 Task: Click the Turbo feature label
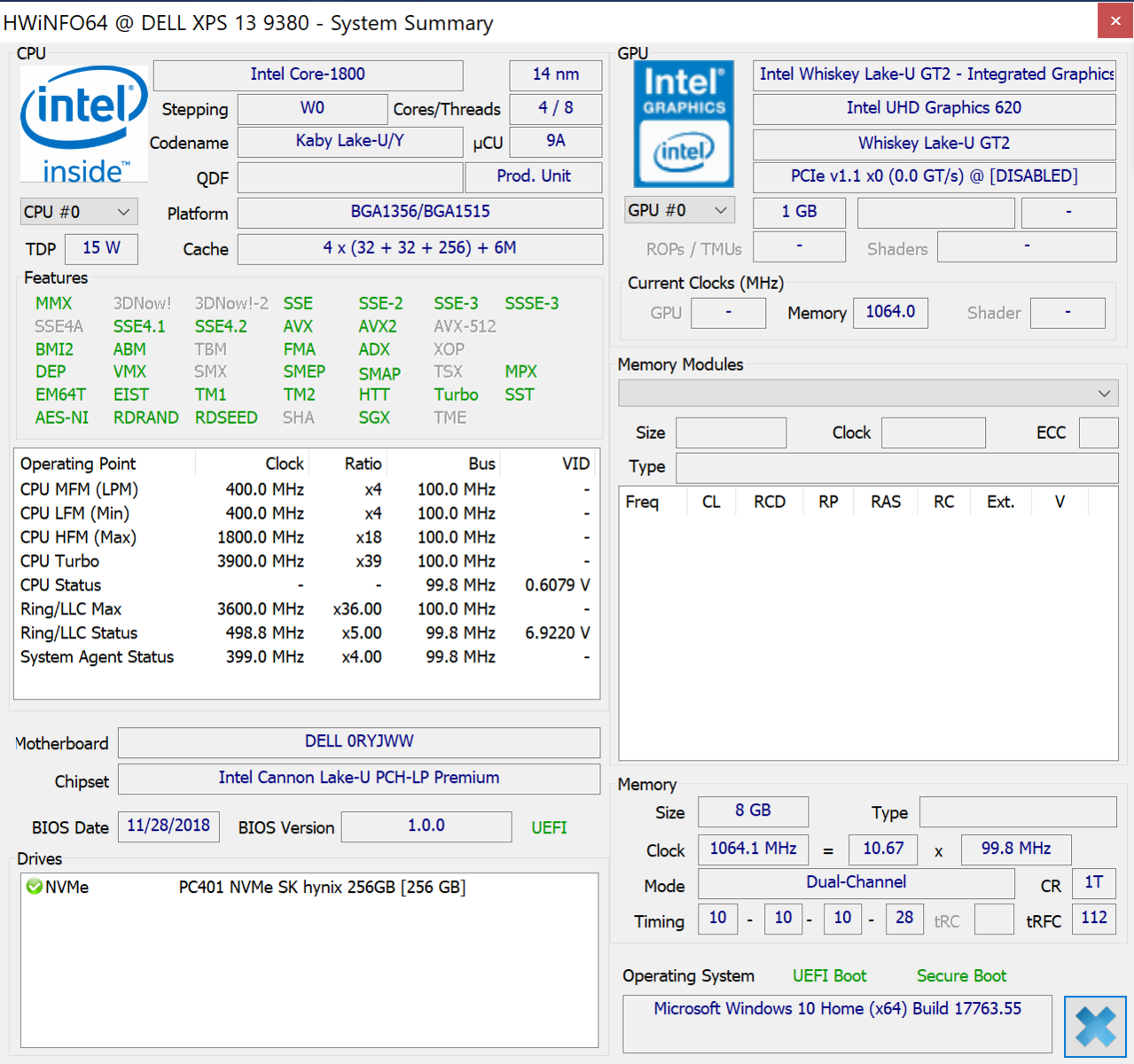pyautogui.click(x=456, y=395)
